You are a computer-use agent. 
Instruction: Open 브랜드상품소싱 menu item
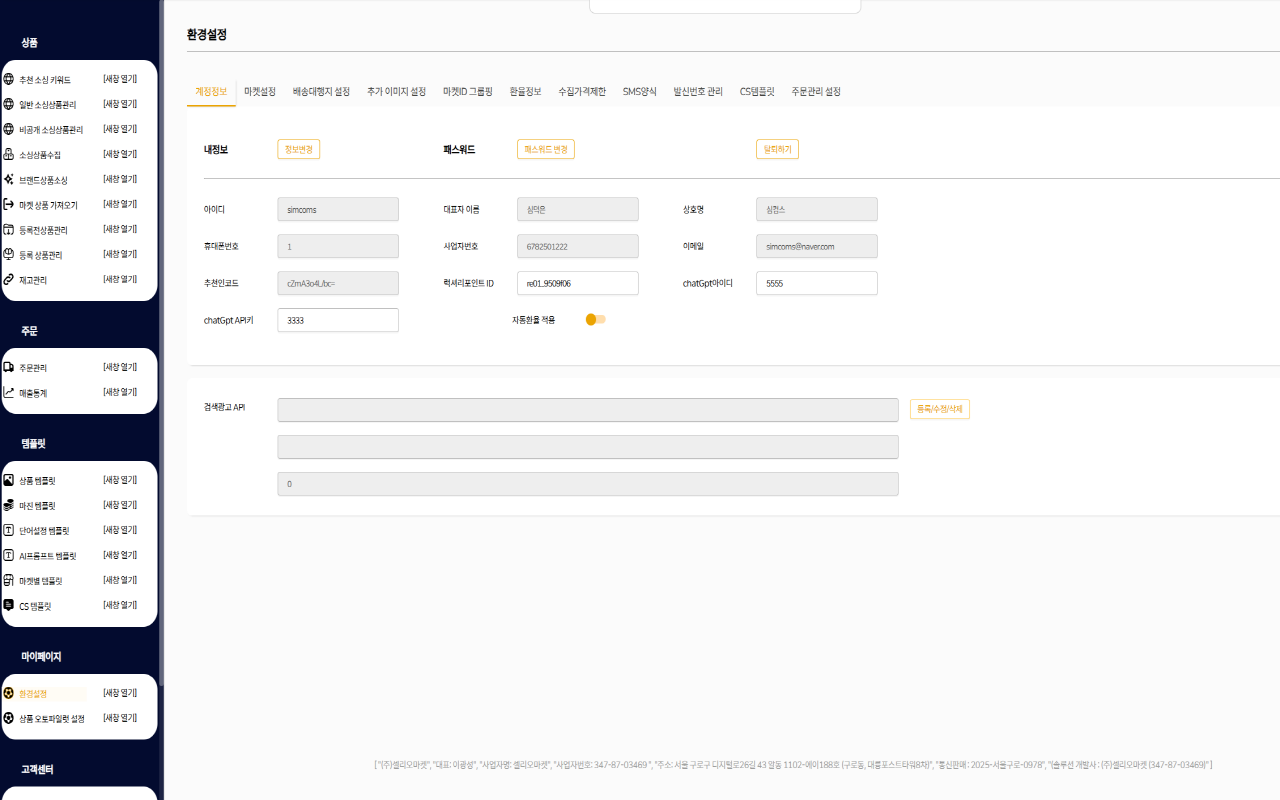pos(44,180)
